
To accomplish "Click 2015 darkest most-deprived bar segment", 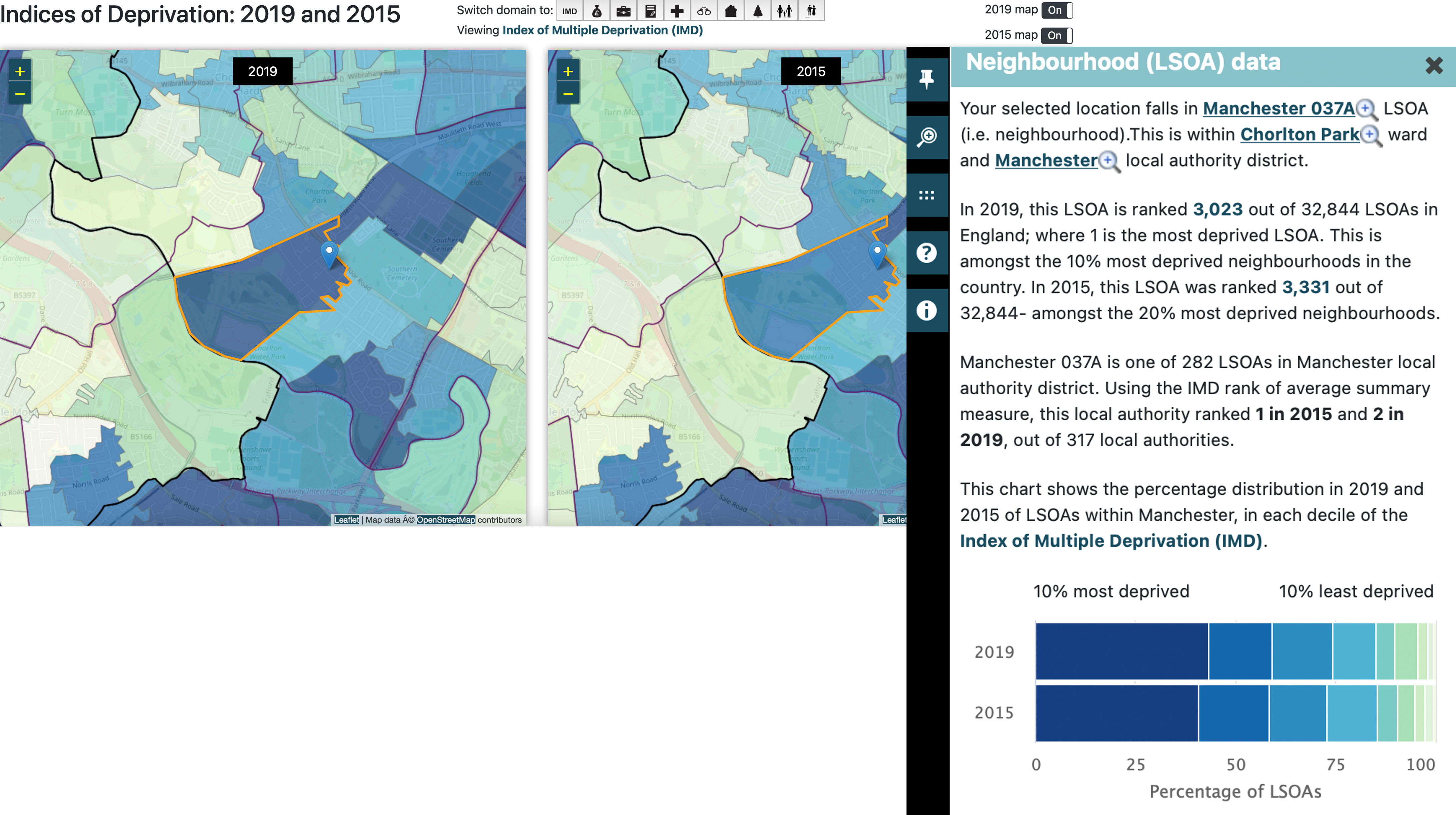I will pyautogui.click(x=1117, y=713).
